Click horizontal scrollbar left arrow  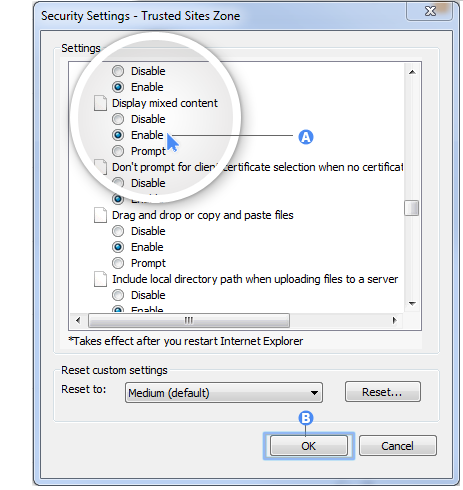78,321
